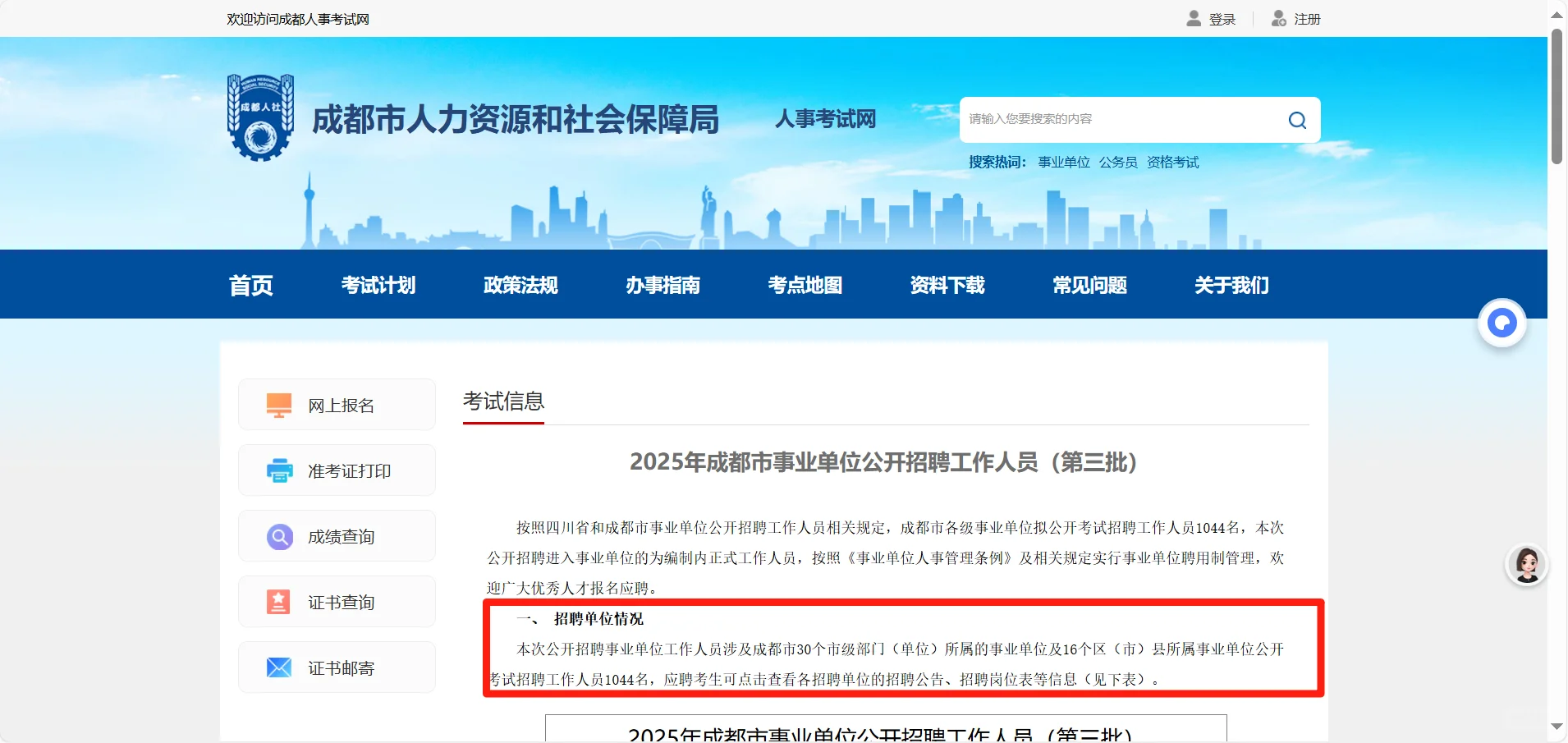The width and height of the screenshot is (1568, 743).
Task: Open the 2025年成都市事业单位公开招聘 article title
Action: (x=883, y=462)
